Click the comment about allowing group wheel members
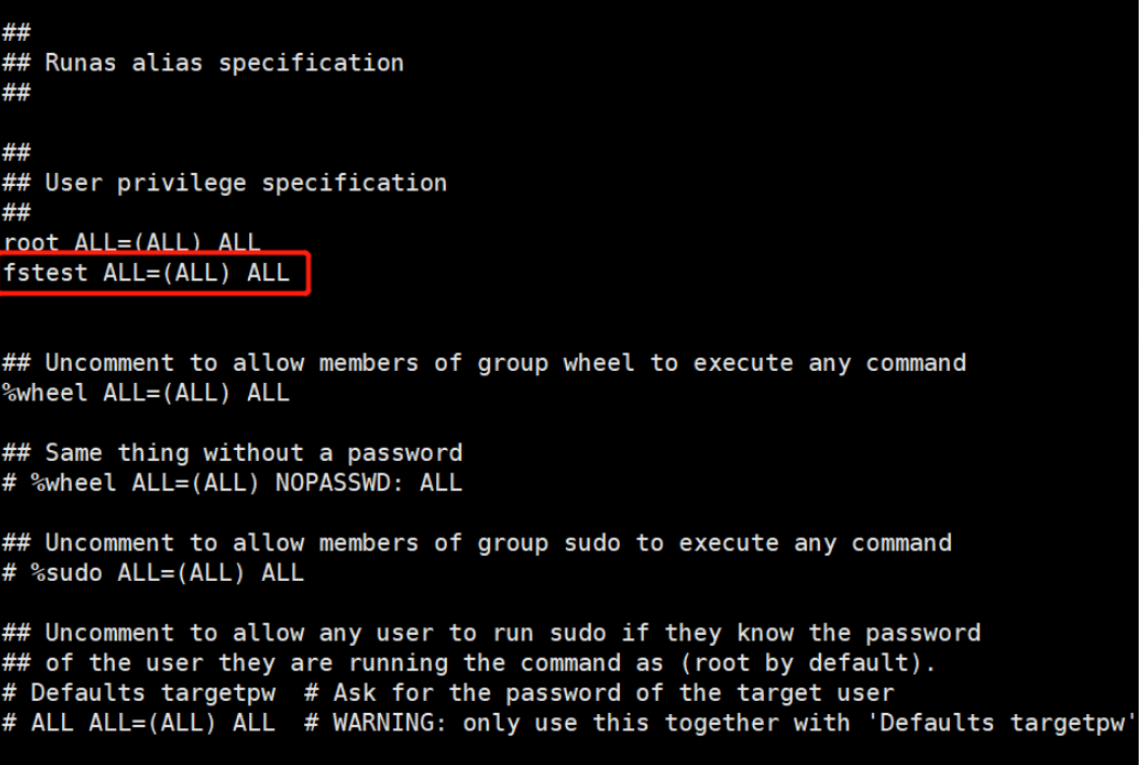1139x765 pixels. tap(505, 363)
